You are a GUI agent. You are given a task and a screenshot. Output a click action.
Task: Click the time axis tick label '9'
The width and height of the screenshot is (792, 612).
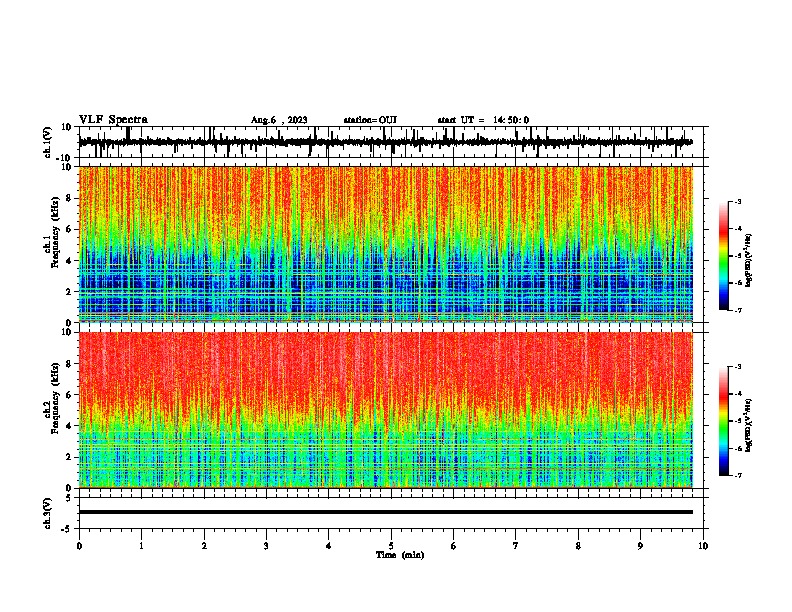click(x=640, y=546)
